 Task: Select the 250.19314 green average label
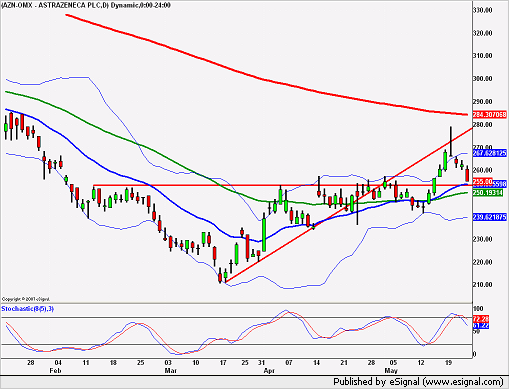[488, 193]
